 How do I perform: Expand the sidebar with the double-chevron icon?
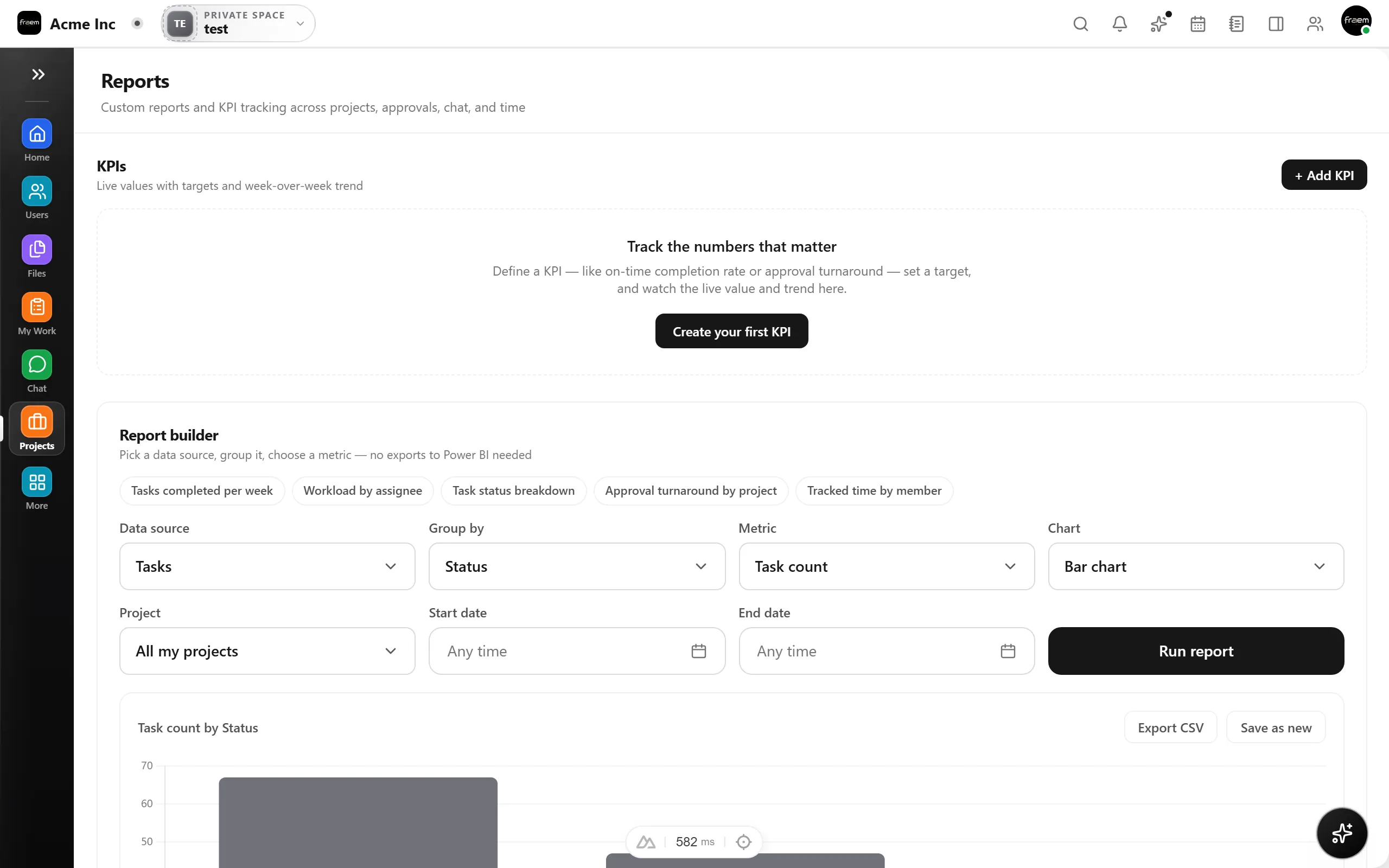click(x=38, y=74)
